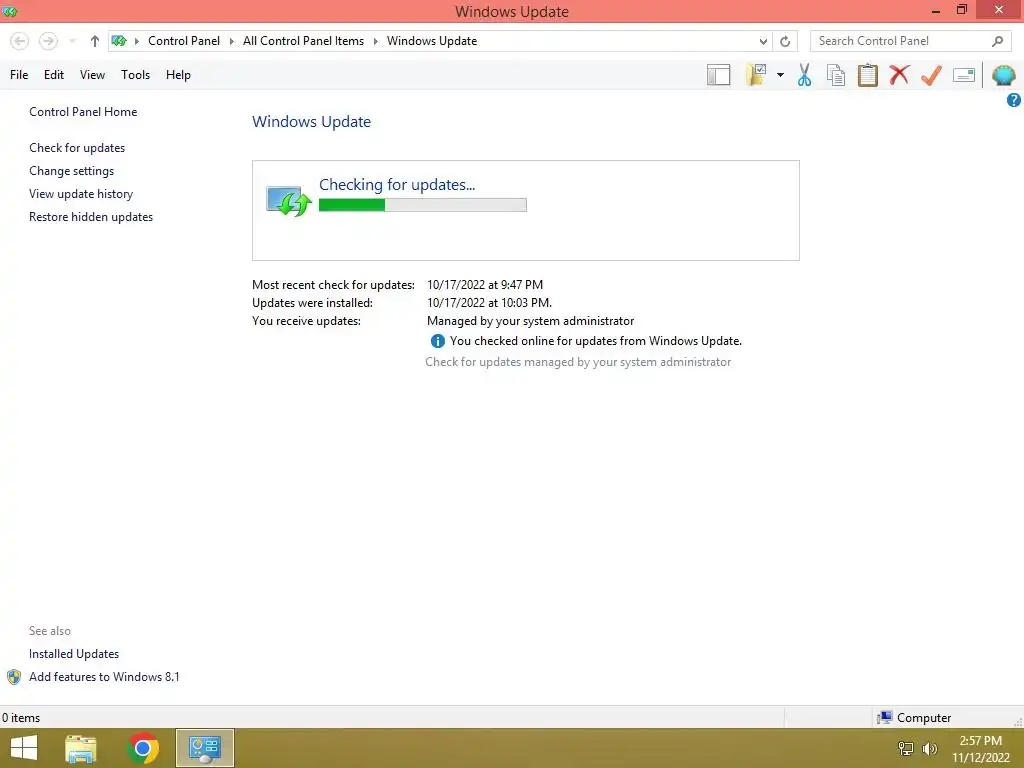Click the 'Checking for updates...' heading
This screenshot has width=1024, height=768.
pyautogui.click(x=397, y=185)
